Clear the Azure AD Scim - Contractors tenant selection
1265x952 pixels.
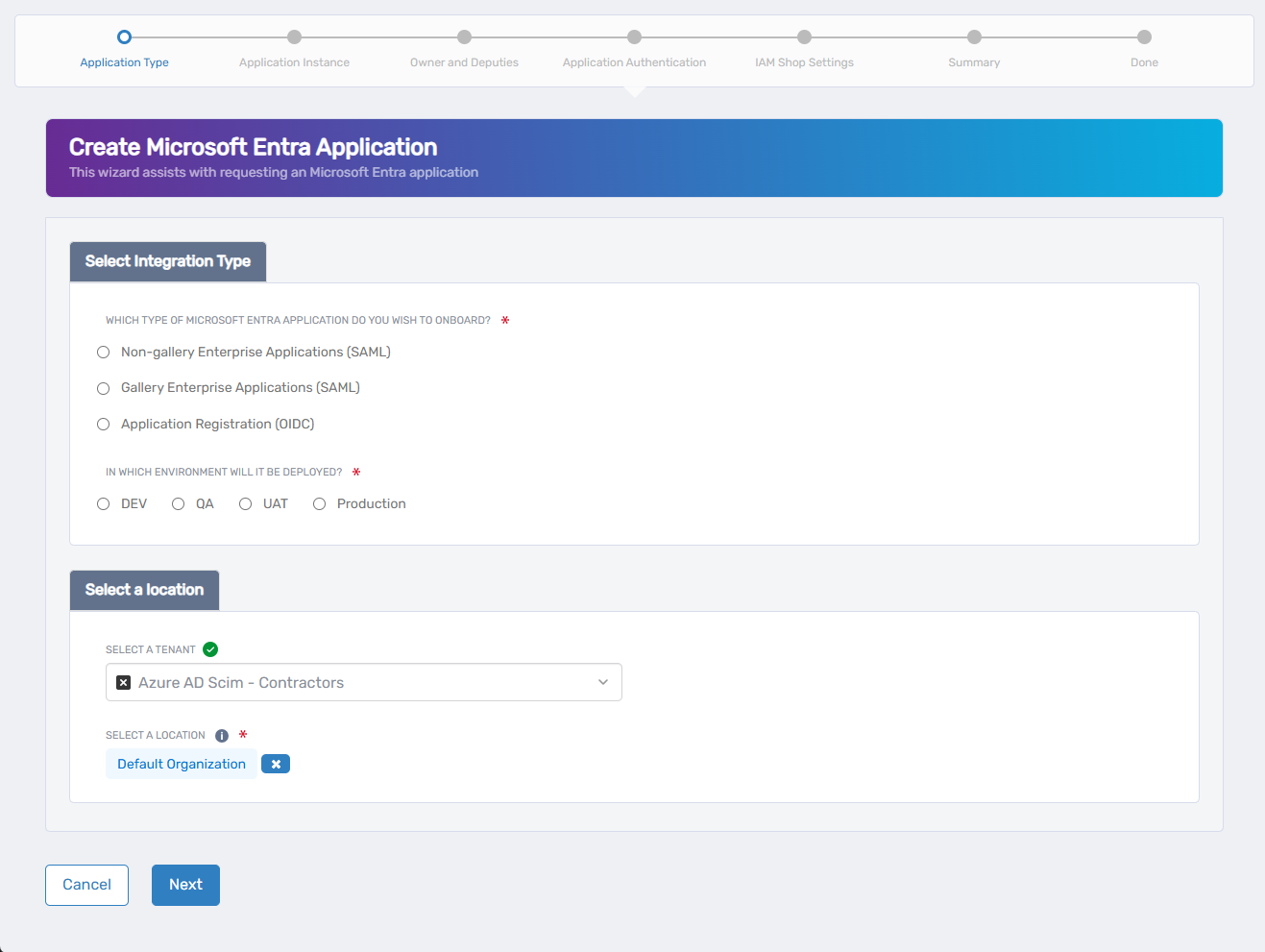pyautogui.click(x=123, y=682)
